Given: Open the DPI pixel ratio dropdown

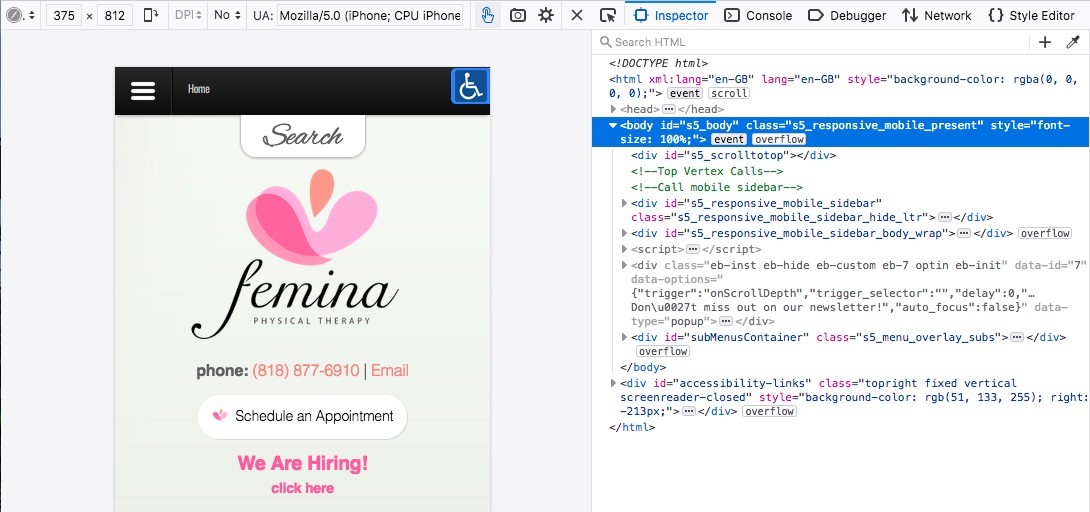Looking at the screenshot, I should pos(188,15).
